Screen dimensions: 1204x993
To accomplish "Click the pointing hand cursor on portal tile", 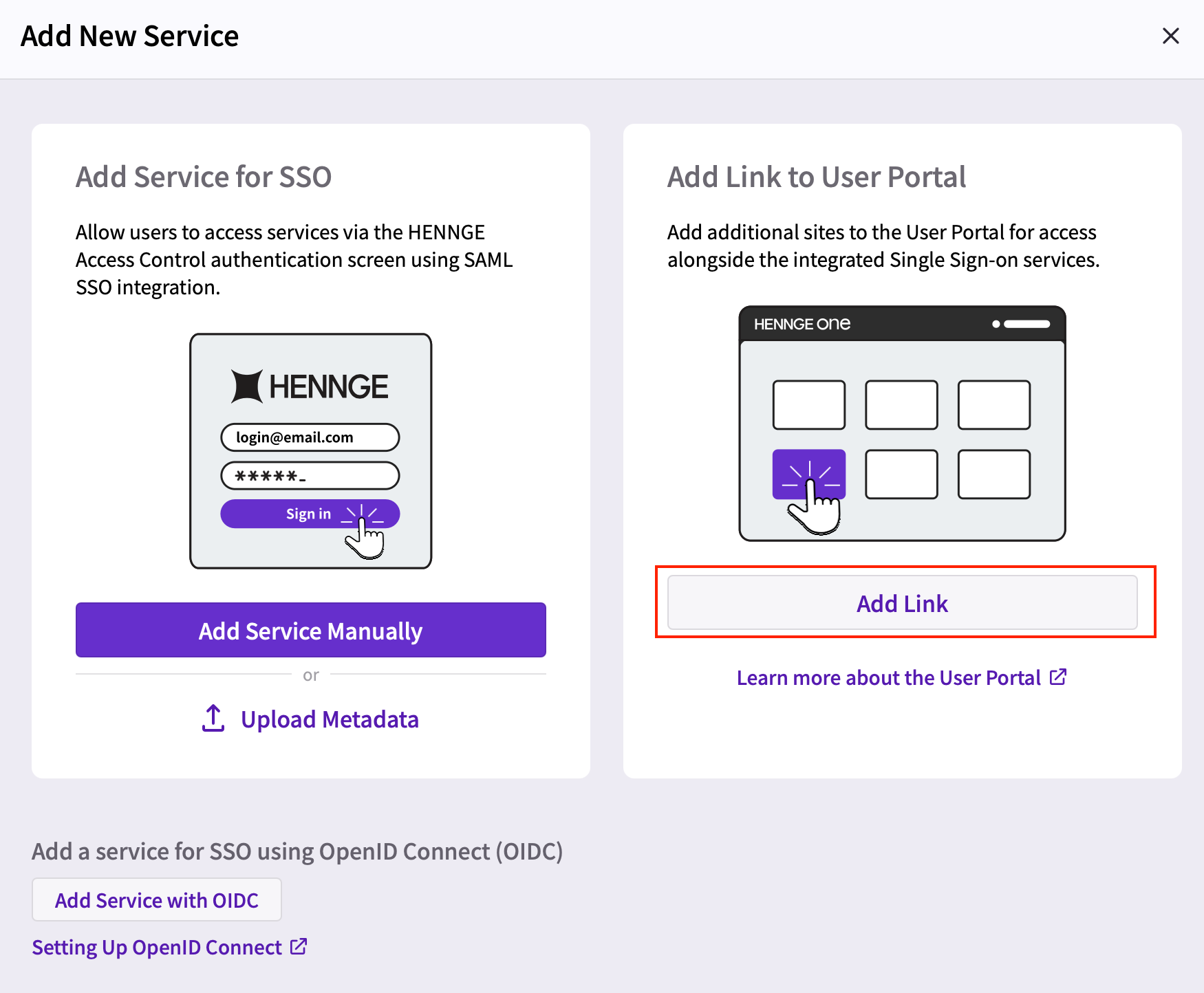I will [x=815, y=509].
